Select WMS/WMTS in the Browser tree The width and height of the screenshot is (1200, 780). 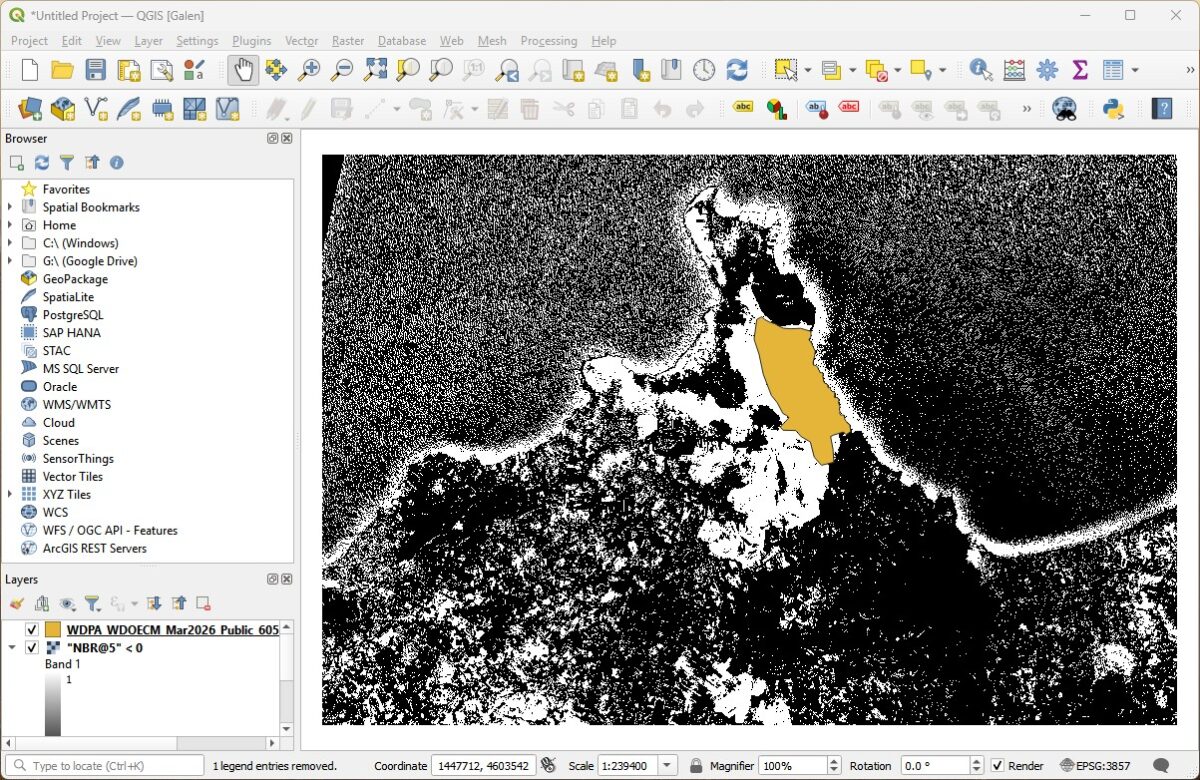click(77, 404)
